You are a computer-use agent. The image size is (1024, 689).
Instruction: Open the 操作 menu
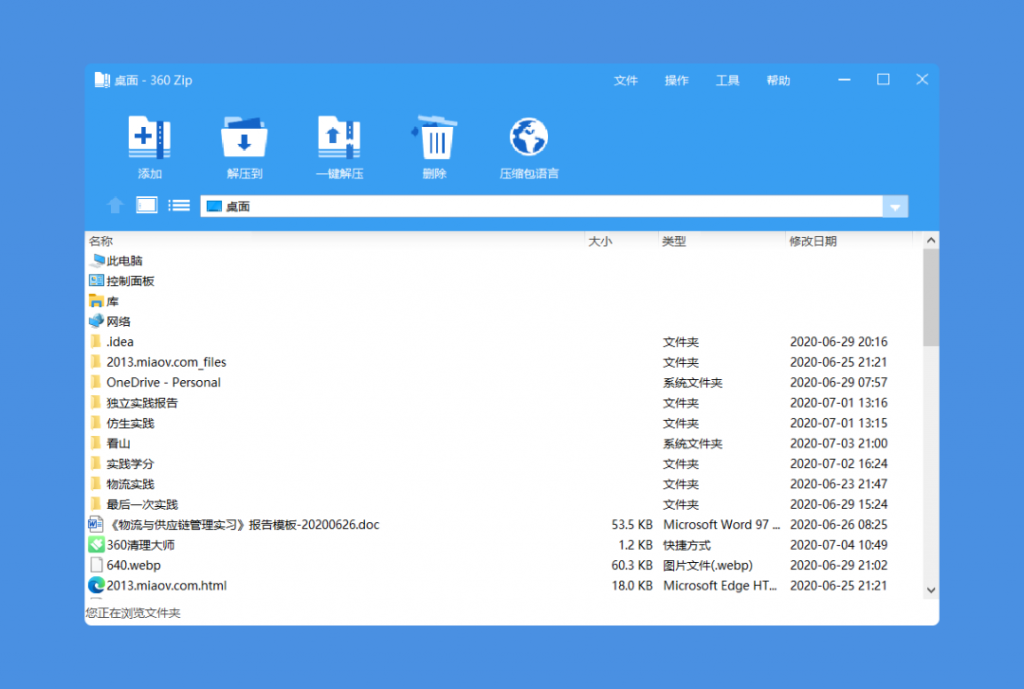tap(677, 80)
